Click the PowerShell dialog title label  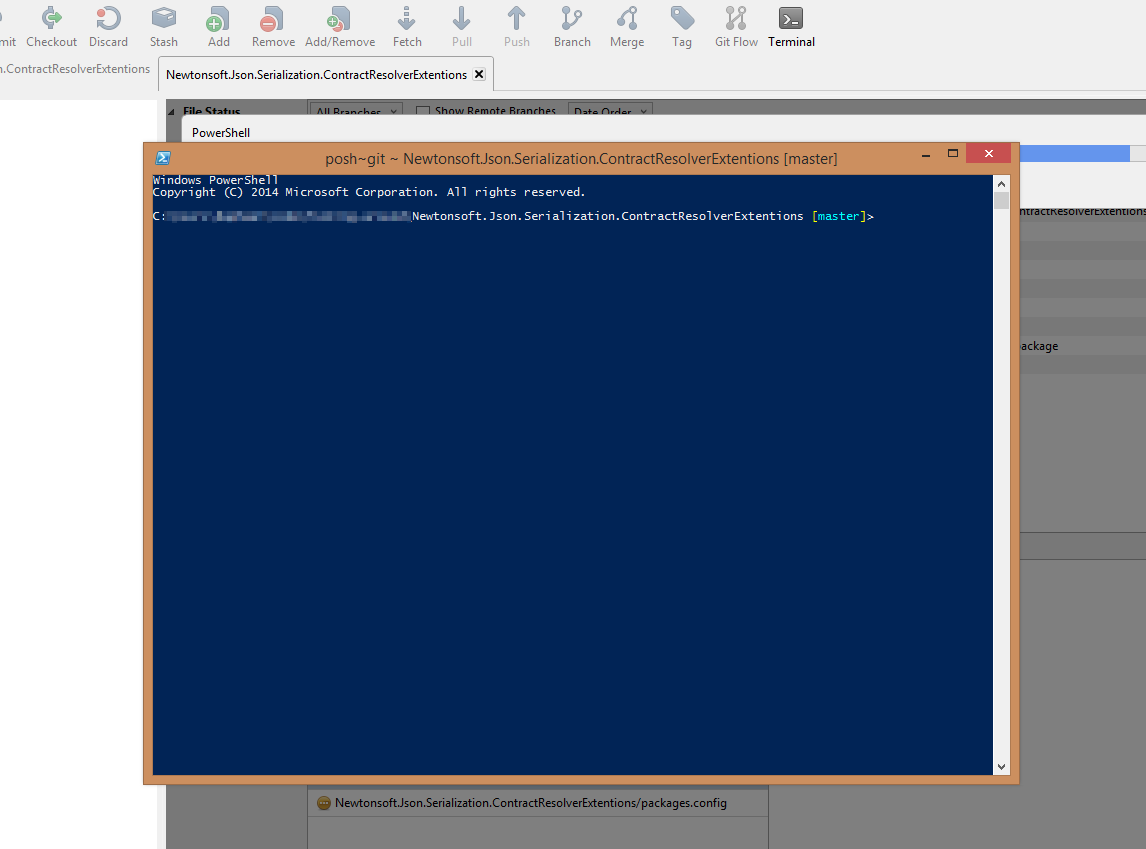(x=221, y=132)
